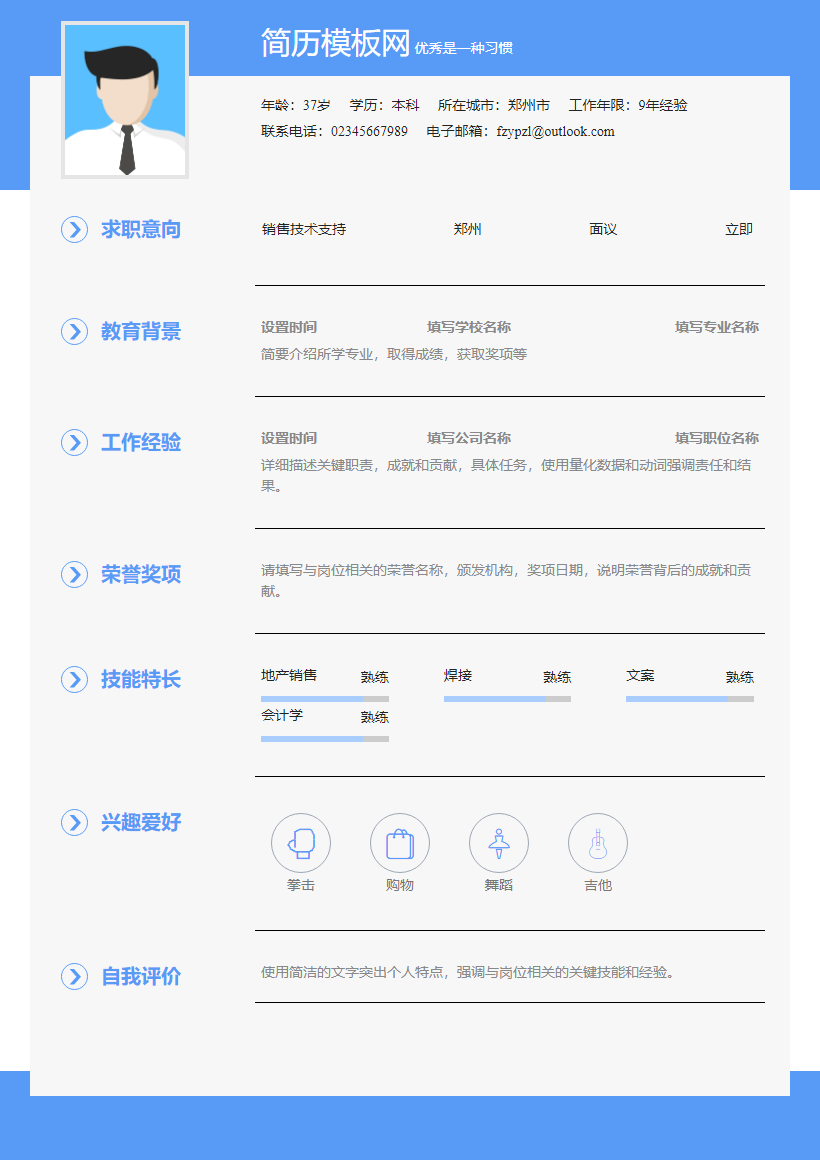This screenshot has width=820, height=1160.
Task: Select the boxing glove icon for 拳击
Action: 301,843
